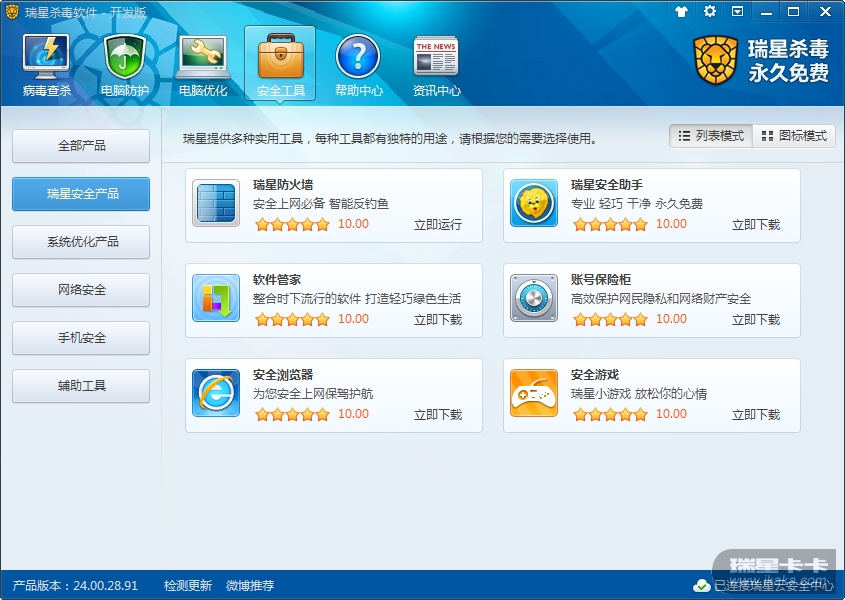
Task: Click description 为您安全上网保驾护航
Action: point(313,394)
